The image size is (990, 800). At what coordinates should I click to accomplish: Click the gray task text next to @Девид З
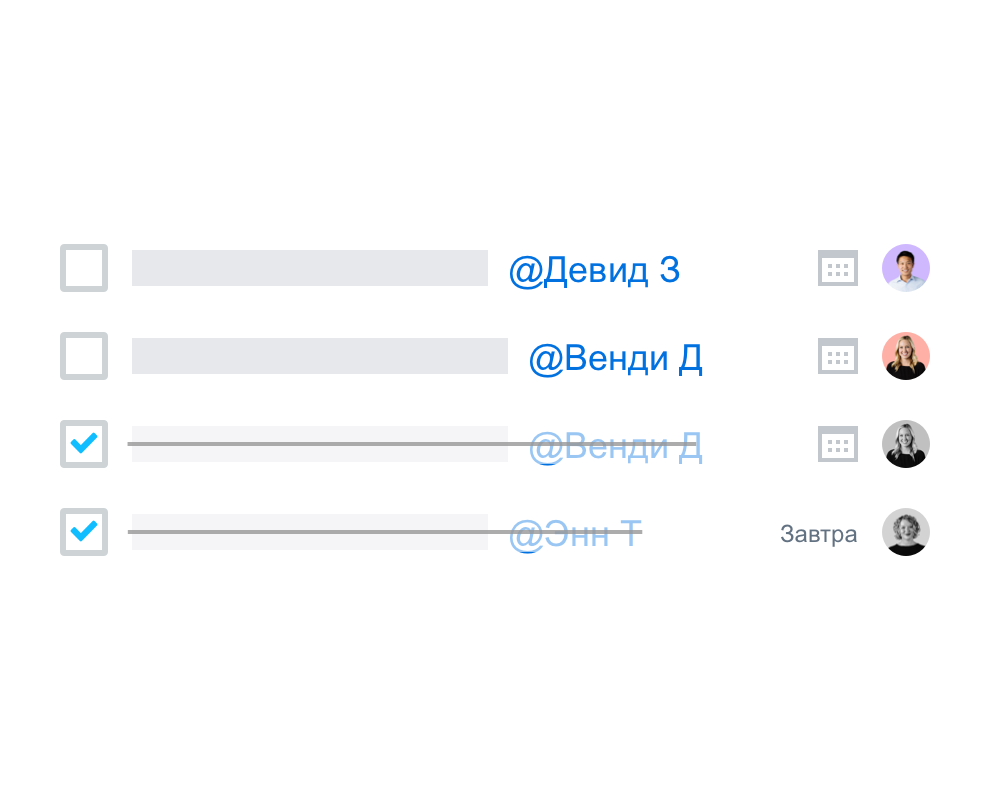coord(309,268)
